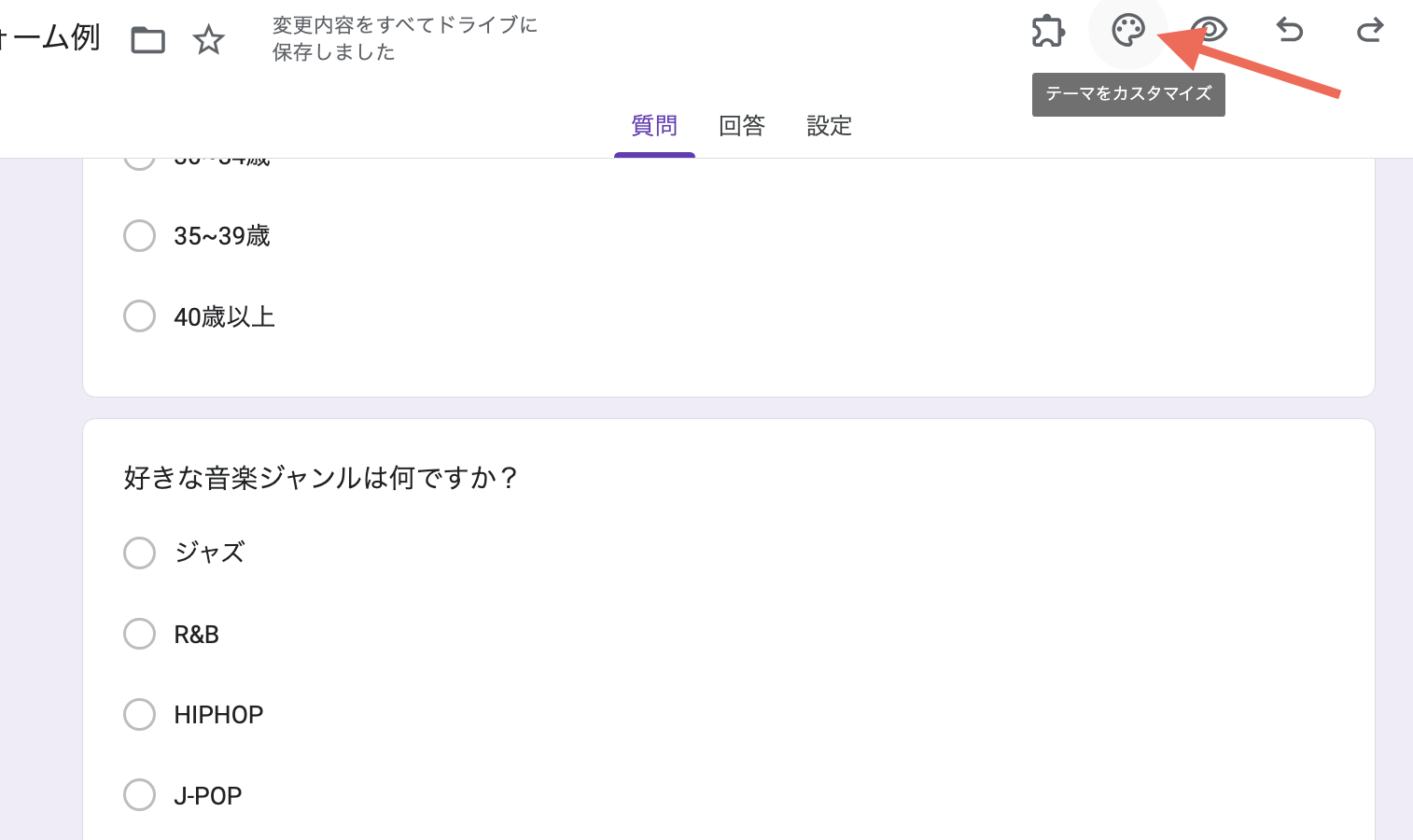
Task: Select the ジャズ radio option
Action: 139,553
